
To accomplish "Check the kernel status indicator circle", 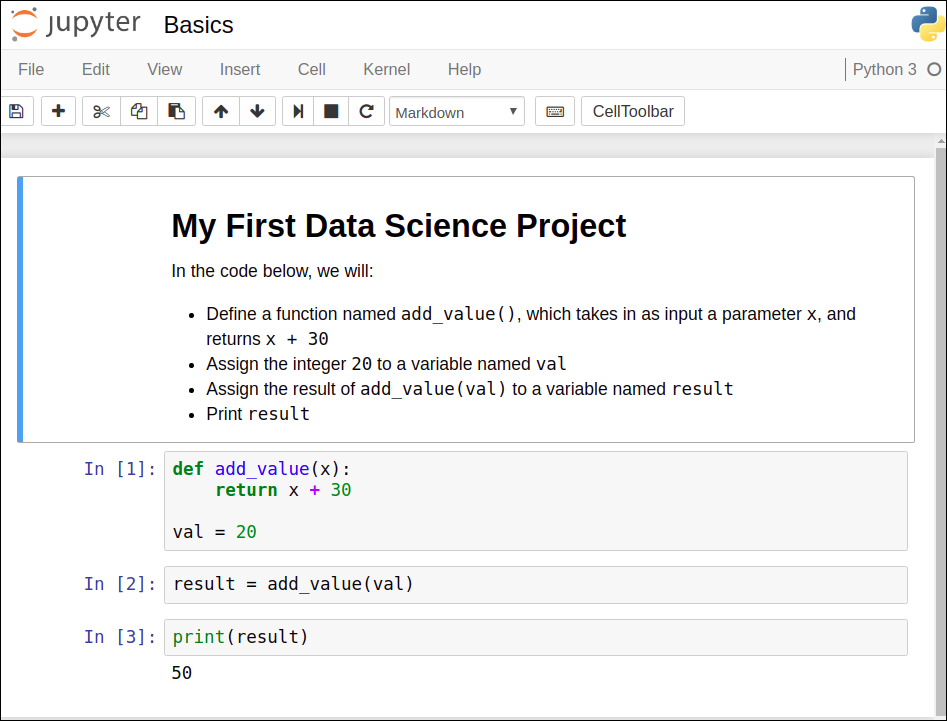I will pos(936,69).
